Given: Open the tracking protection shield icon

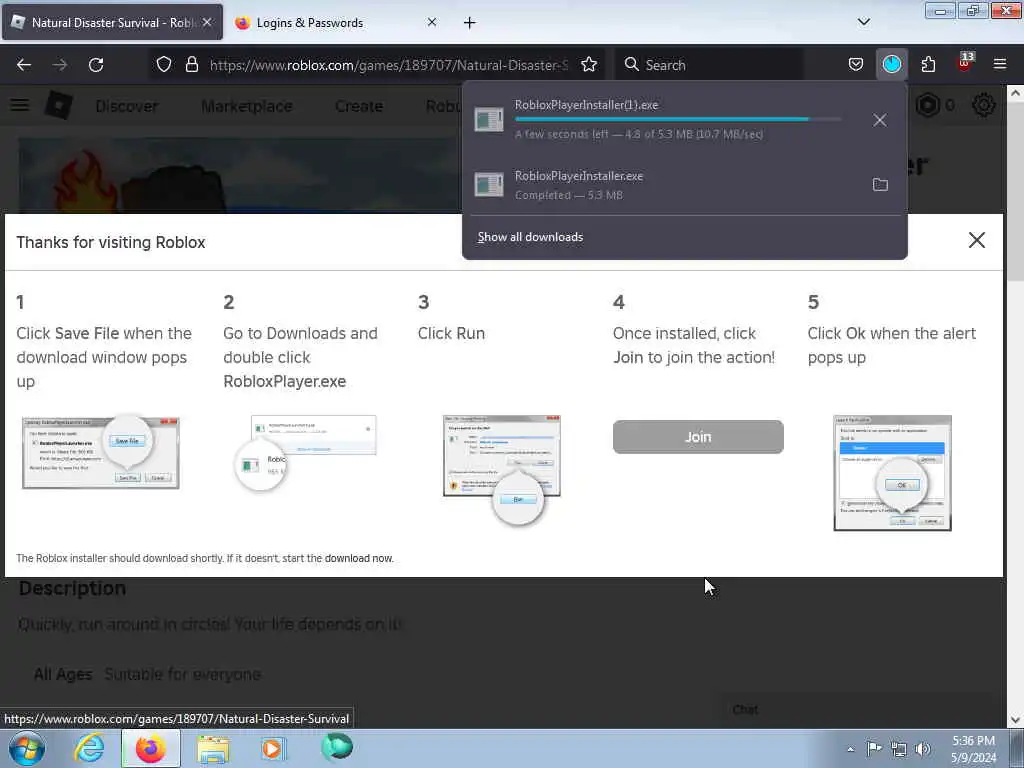Looking at the screenshot, I should pos(164,65).
